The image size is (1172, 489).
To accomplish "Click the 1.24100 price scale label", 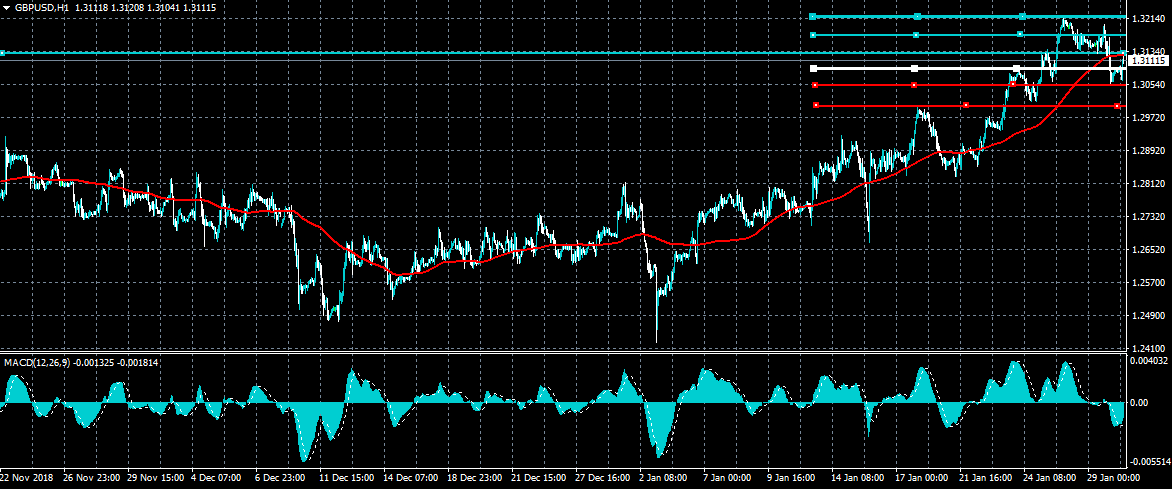I will pyautogui.click(x=1149, y=349).
